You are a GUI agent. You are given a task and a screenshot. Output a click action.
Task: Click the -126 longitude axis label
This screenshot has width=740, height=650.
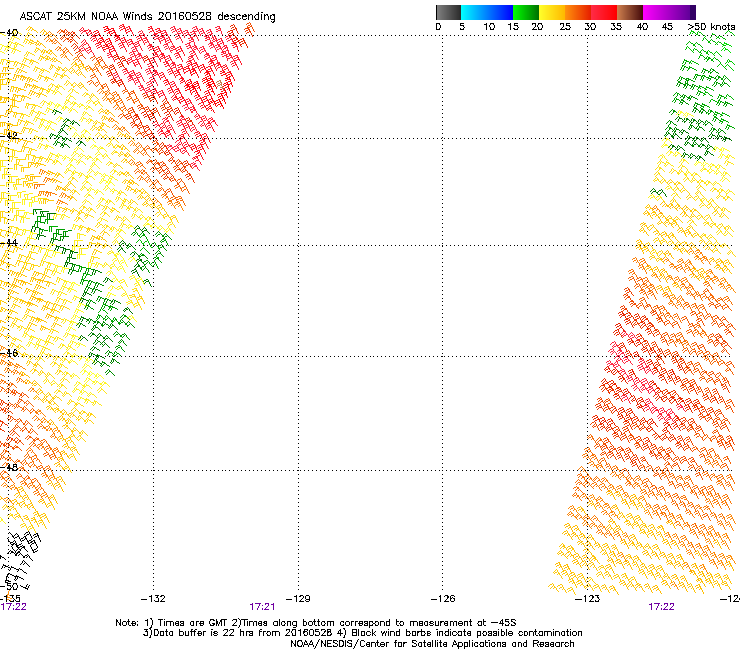(x=443, y=599)
